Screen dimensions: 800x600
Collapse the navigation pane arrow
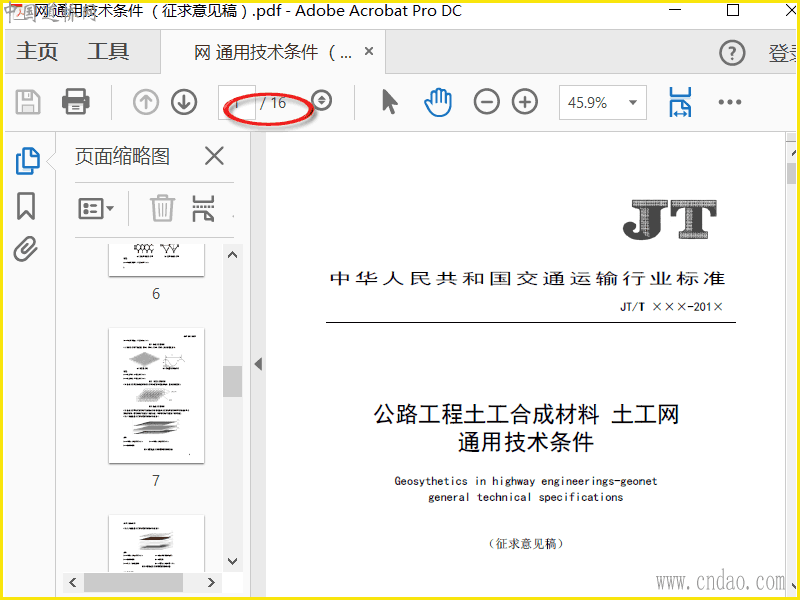point(258,364)
